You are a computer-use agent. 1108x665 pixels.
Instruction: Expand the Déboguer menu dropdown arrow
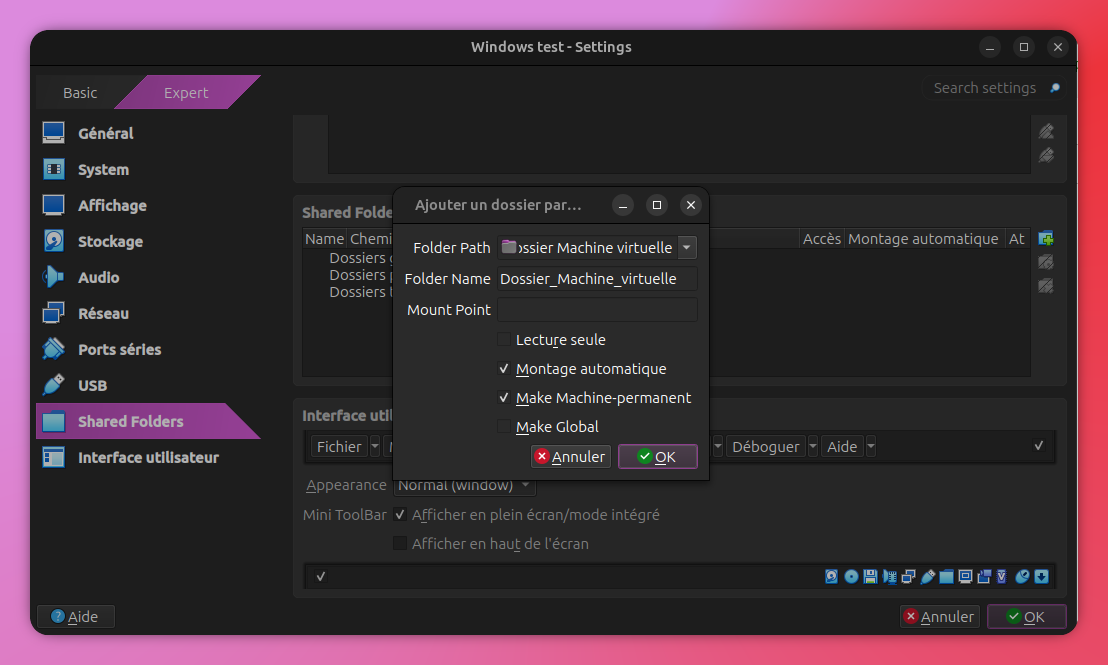pos(813,447)
